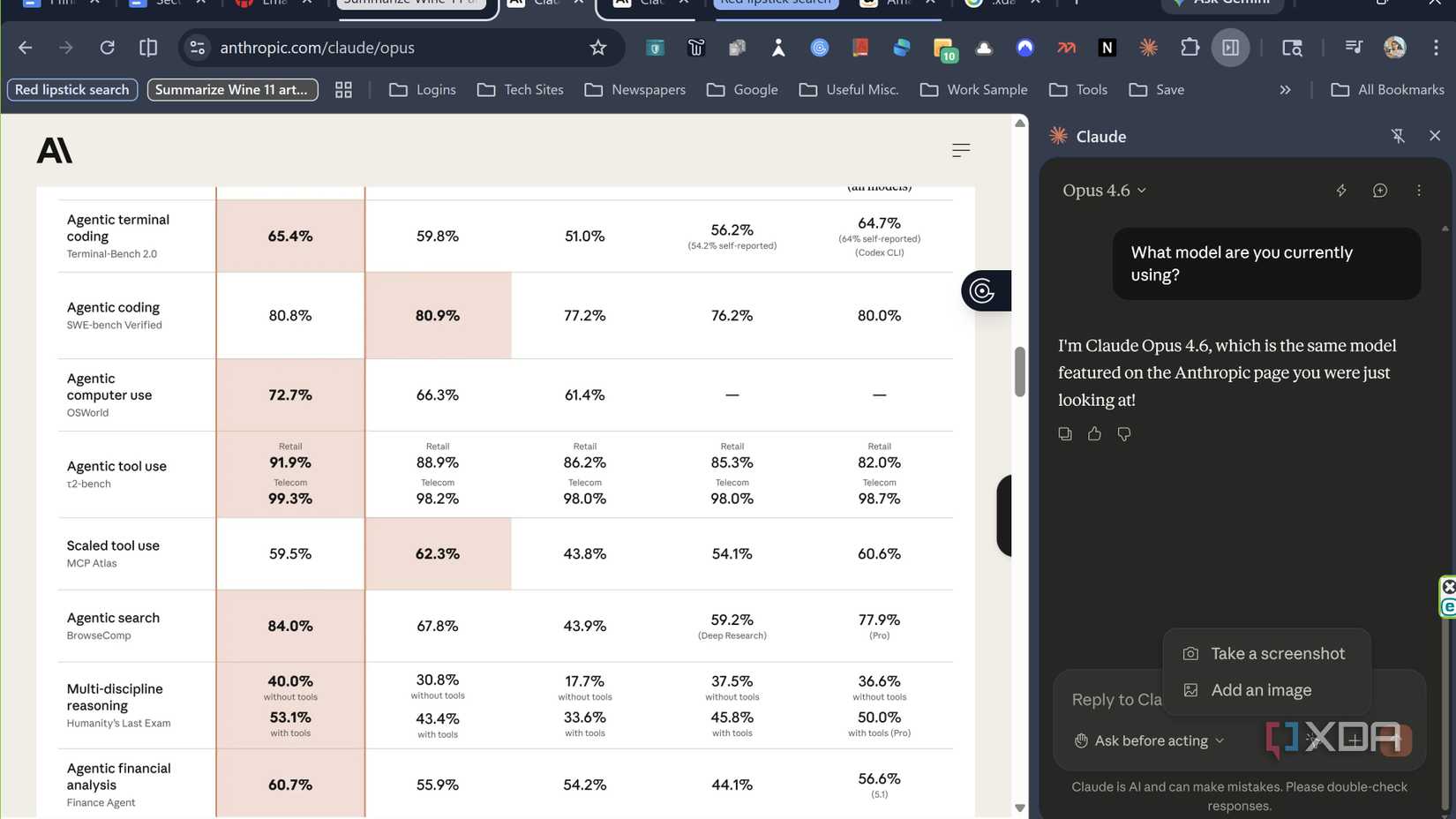Open the Logins bookmark folder
The height and width of the screenshot is (819, 1456).
click(422, 90)
